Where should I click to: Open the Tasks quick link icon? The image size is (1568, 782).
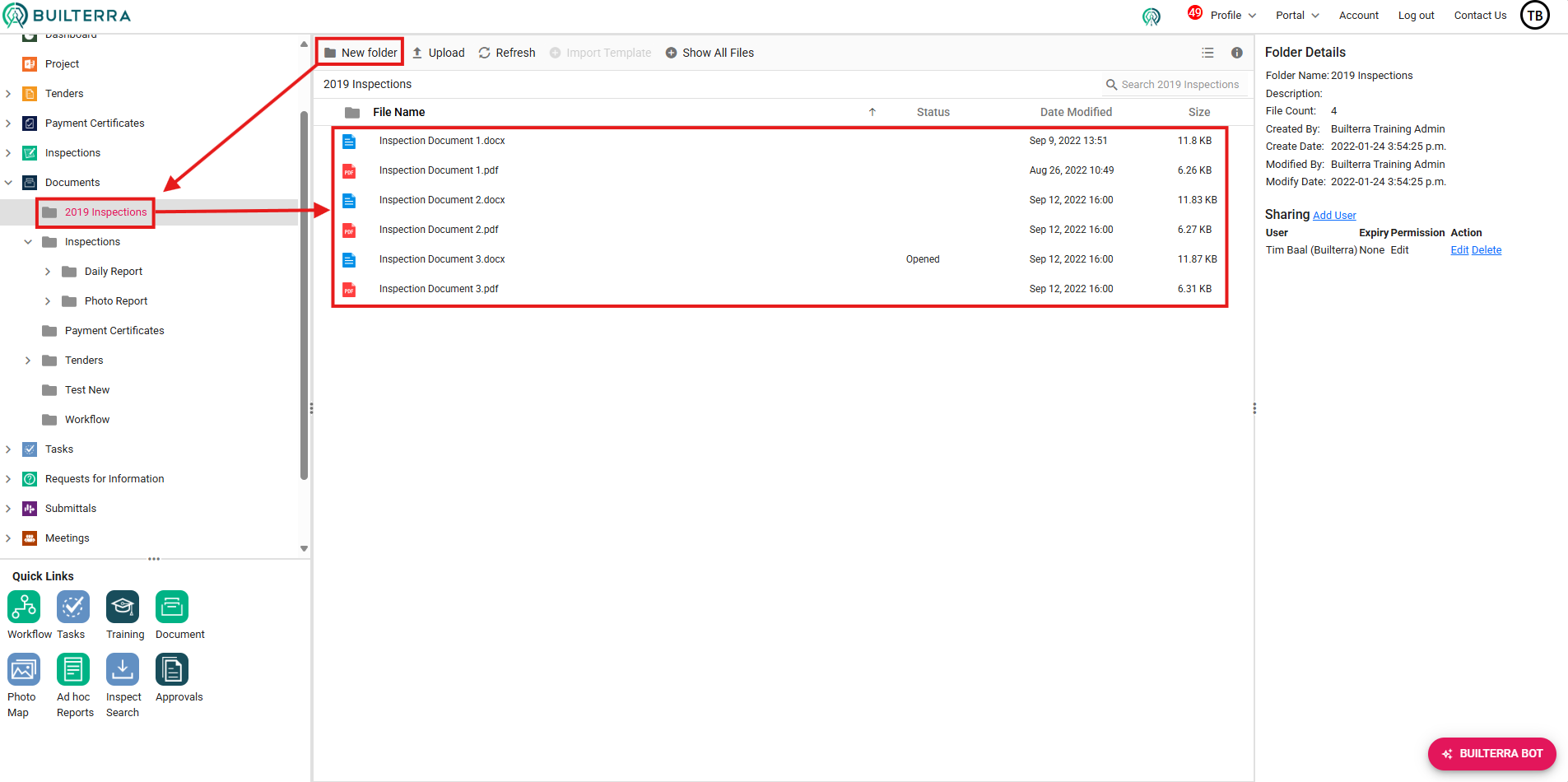(73, 607)
